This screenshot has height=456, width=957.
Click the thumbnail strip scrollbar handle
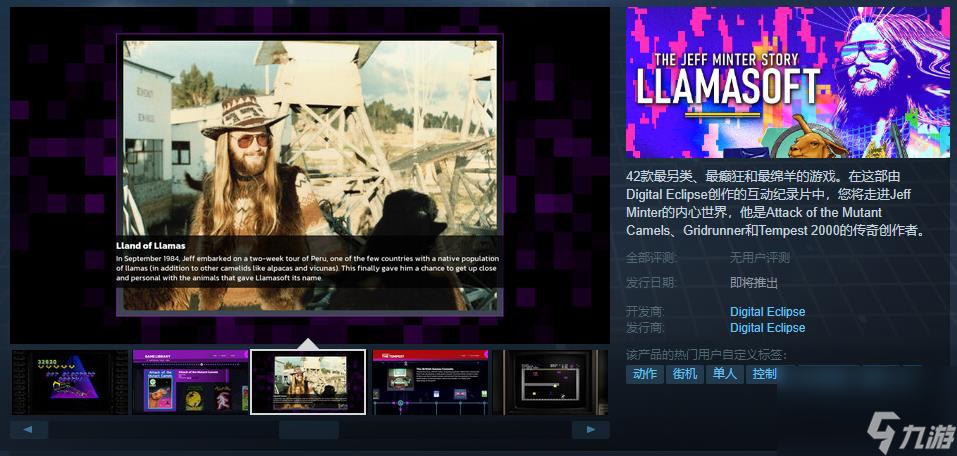pyautogui.click(x=309, y=429)
